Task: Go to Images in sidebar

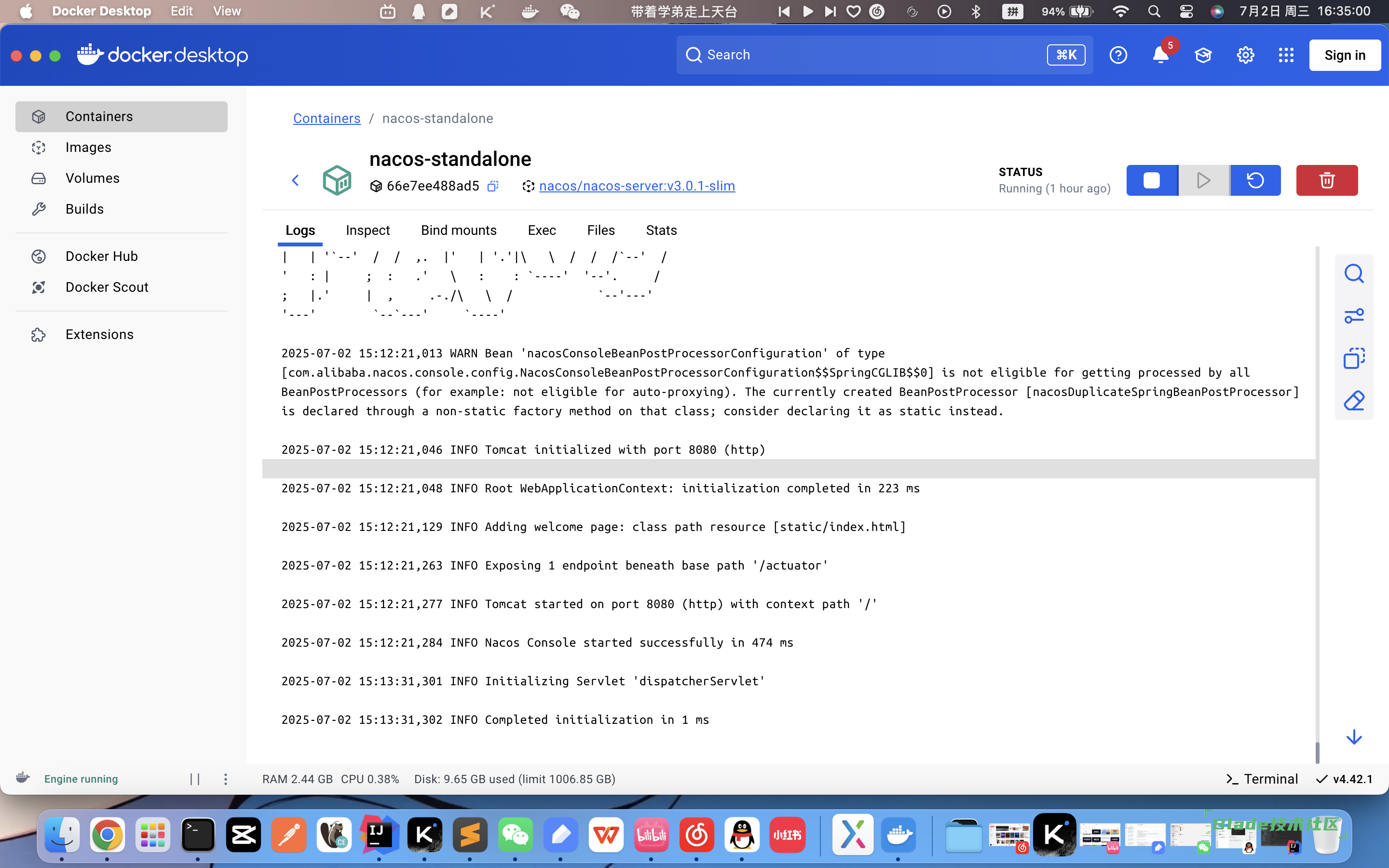Action: (121, 148)
